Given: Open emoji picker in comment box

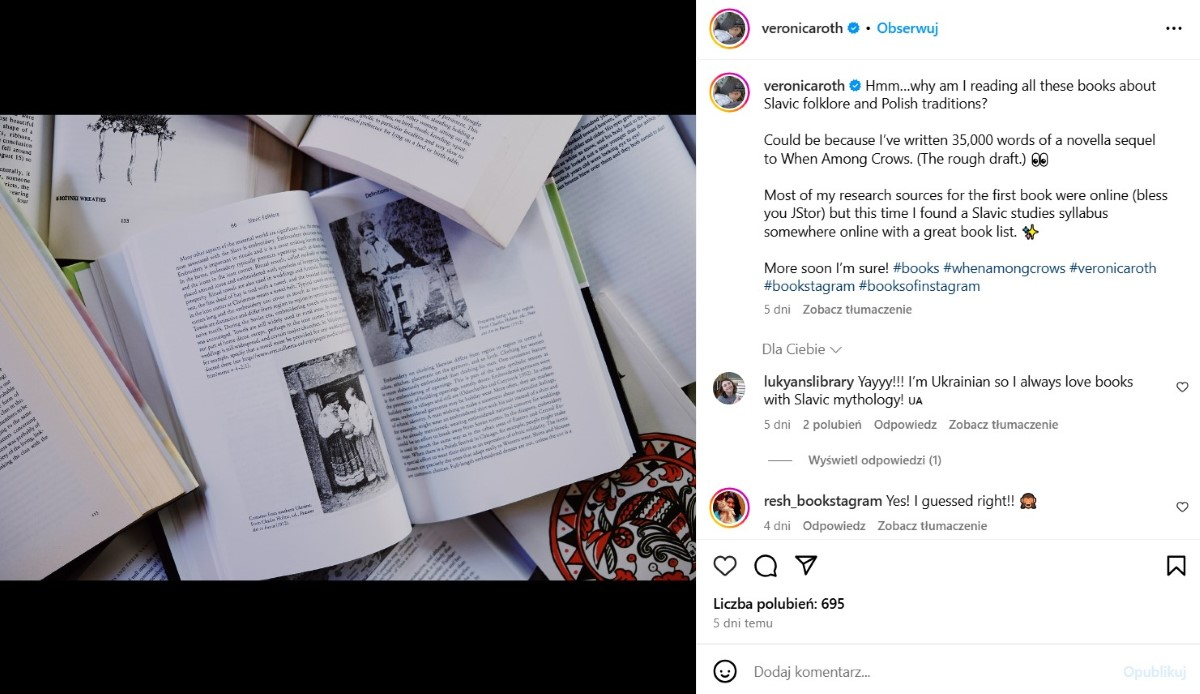Looking at the screenshot, I should [725, 671].
